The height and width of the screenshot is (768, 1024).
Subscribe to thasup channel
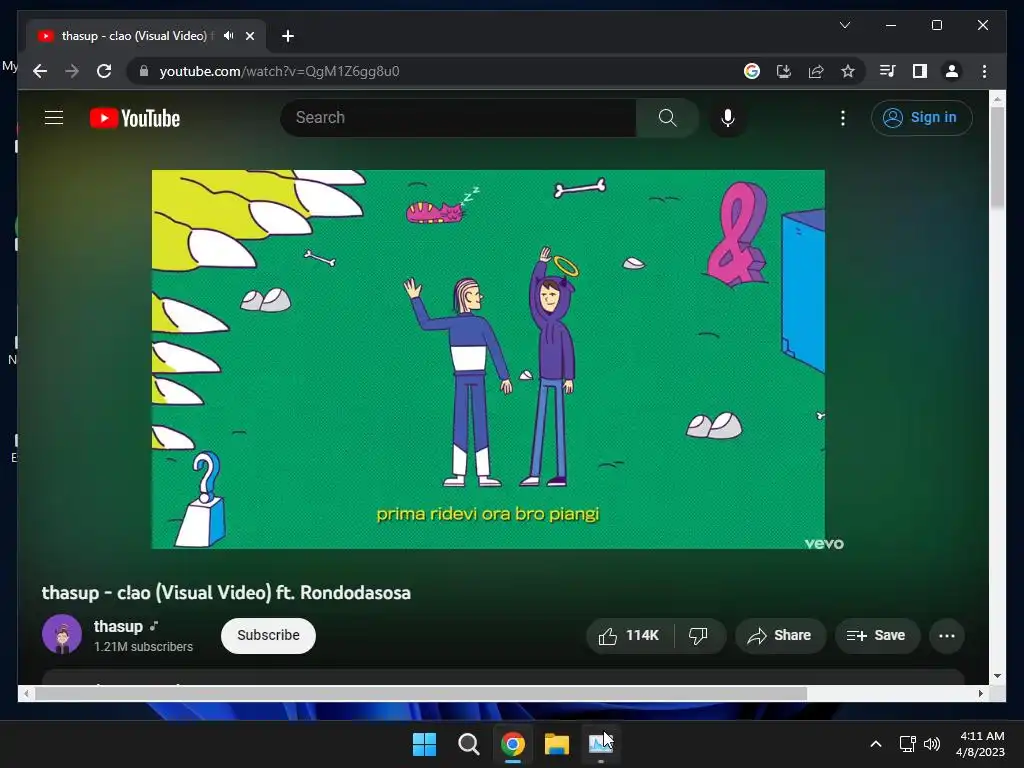pos(268,635)
